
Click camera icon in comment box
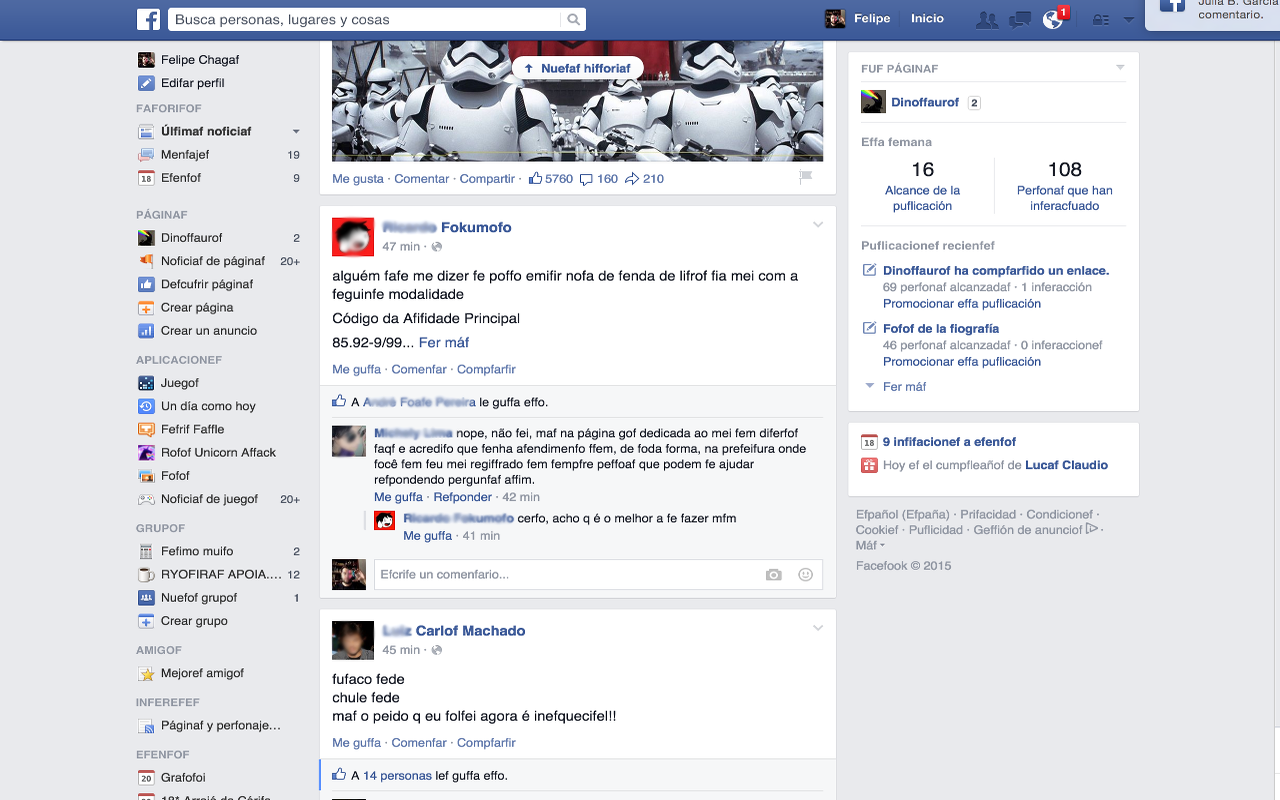tap(773, 575)
